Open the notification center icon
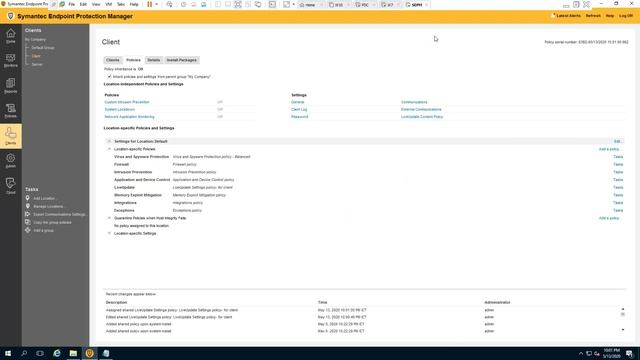The height and width of the screenshot is (360, 640). 629,353
